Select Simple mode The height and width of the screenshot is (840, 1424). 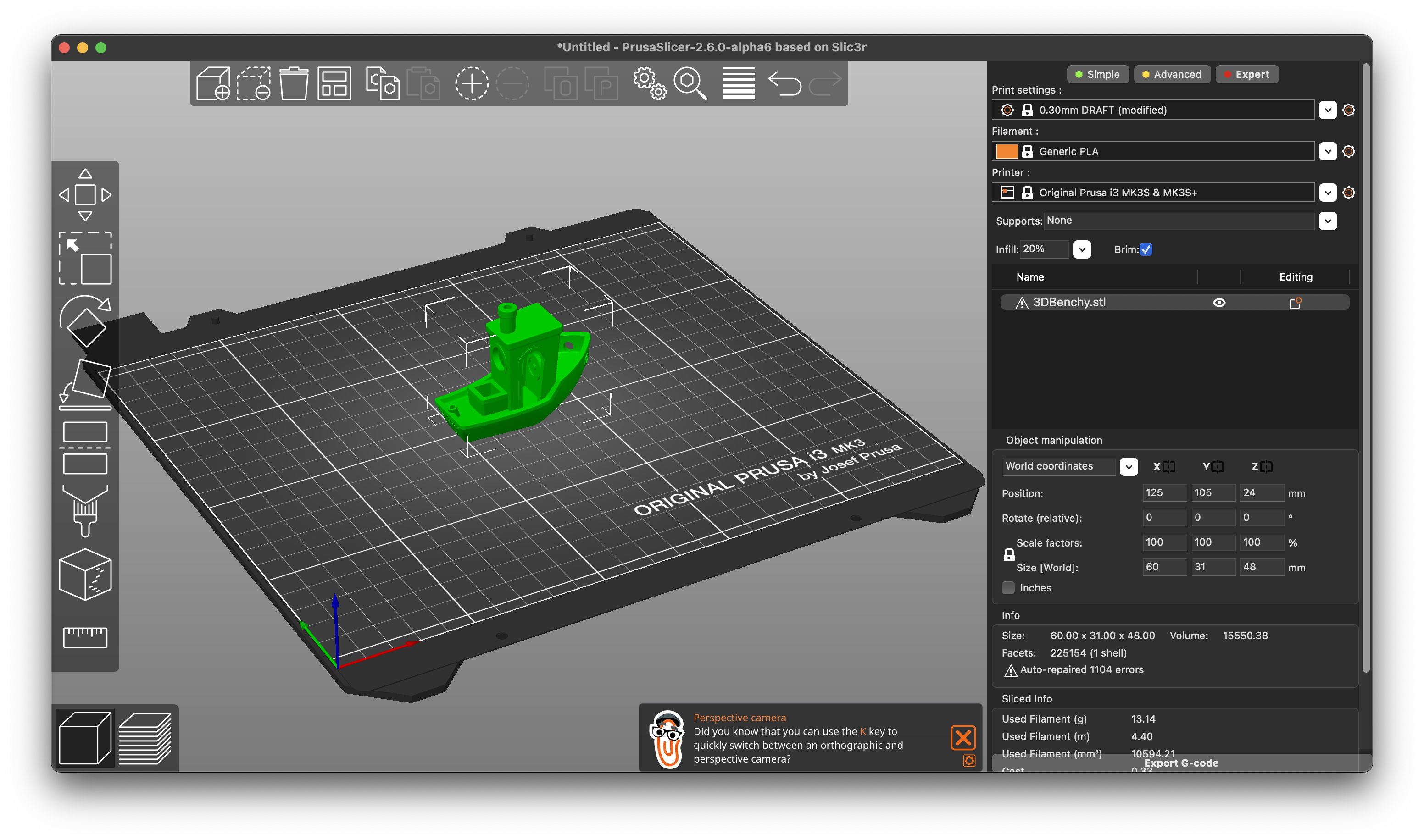tap(1097, 74)
